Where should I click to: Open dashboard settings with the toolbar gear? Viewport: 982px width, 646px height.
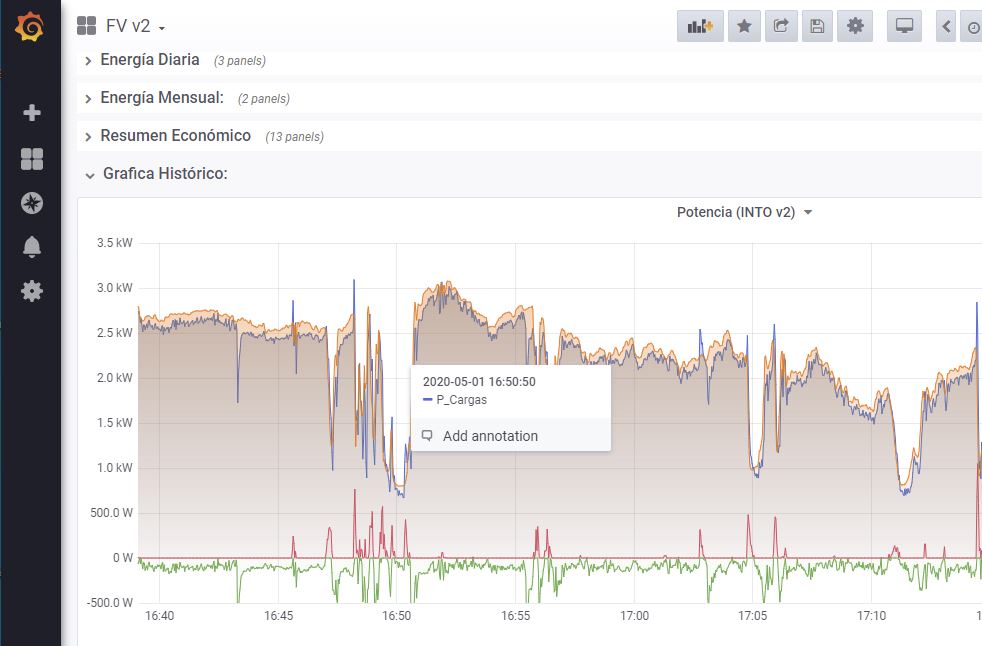854,26
